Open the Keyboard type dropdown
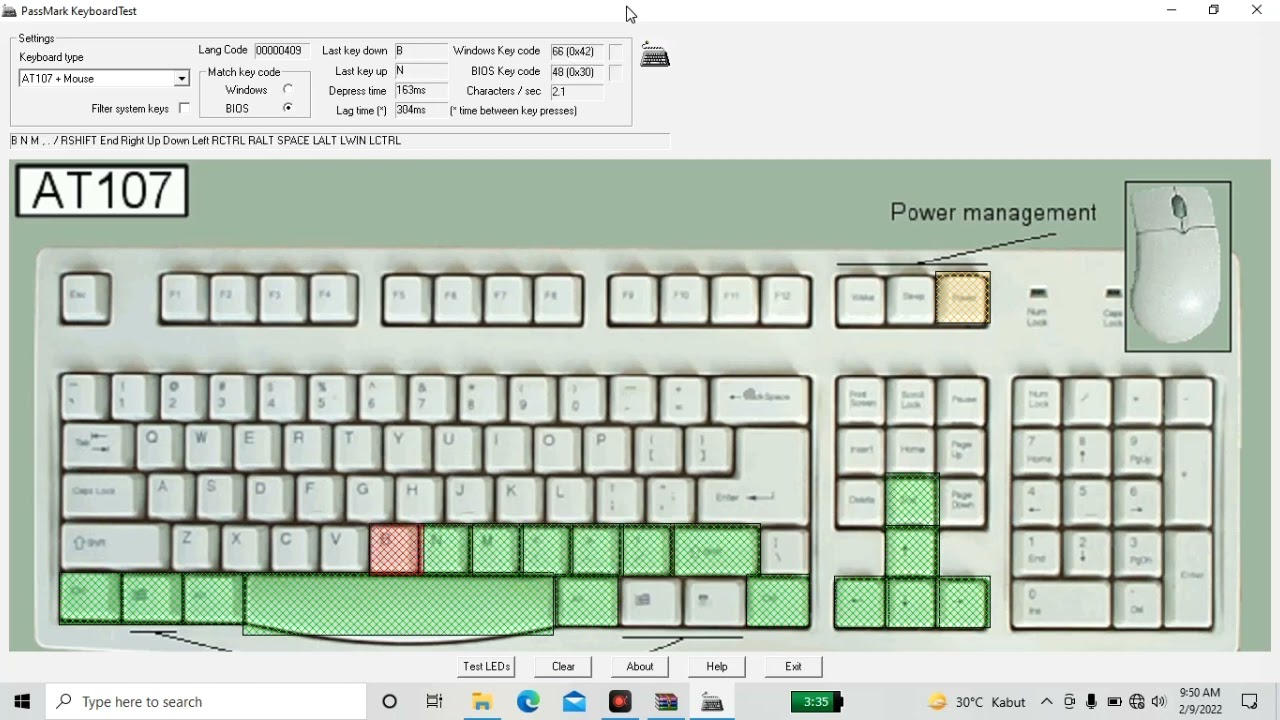 point(181,78)
